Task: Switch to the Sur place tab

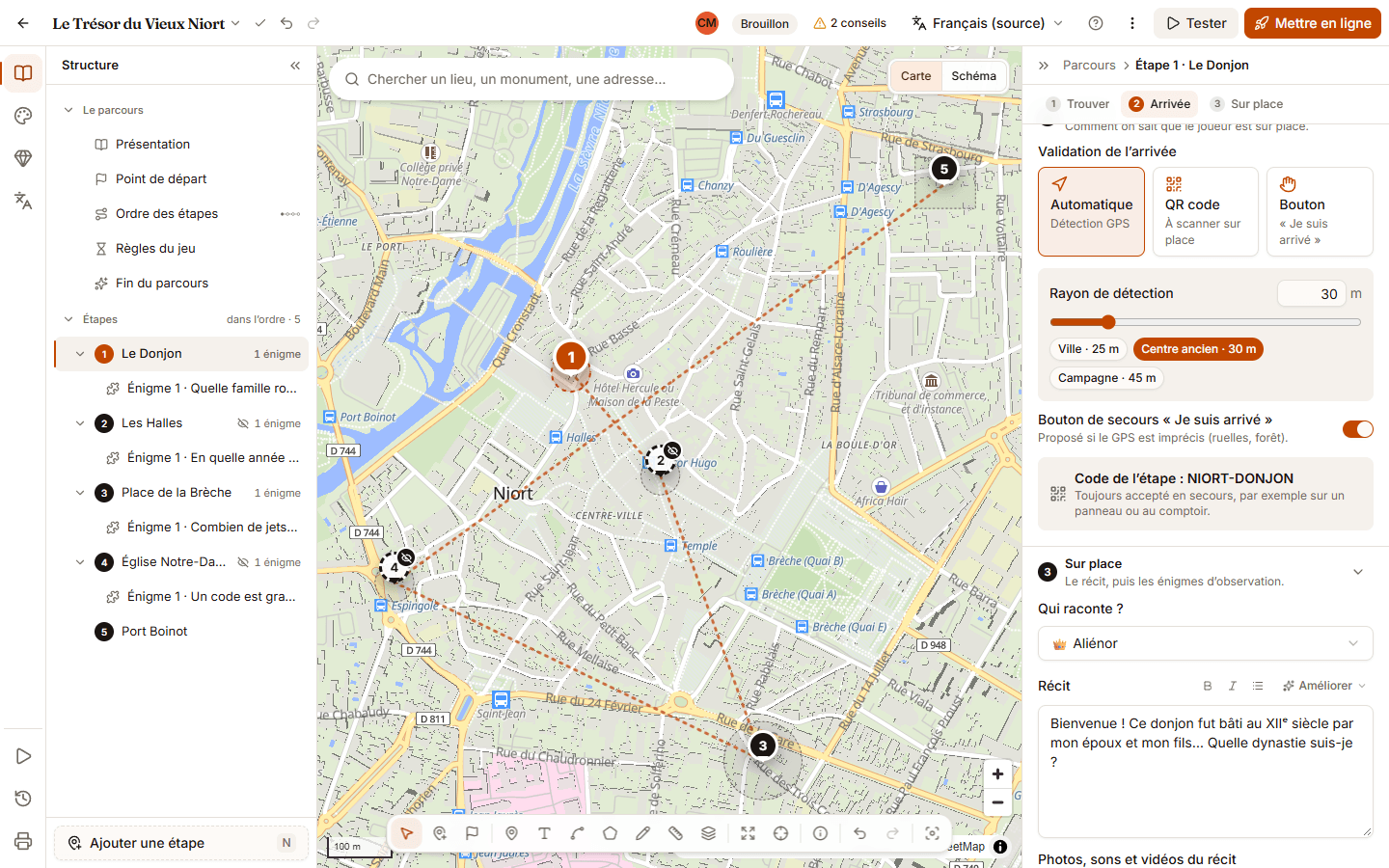Action: coord(1246,104)
